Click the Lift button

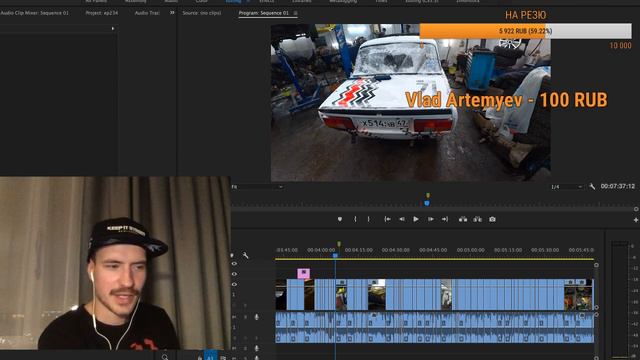tap(462, 219)
